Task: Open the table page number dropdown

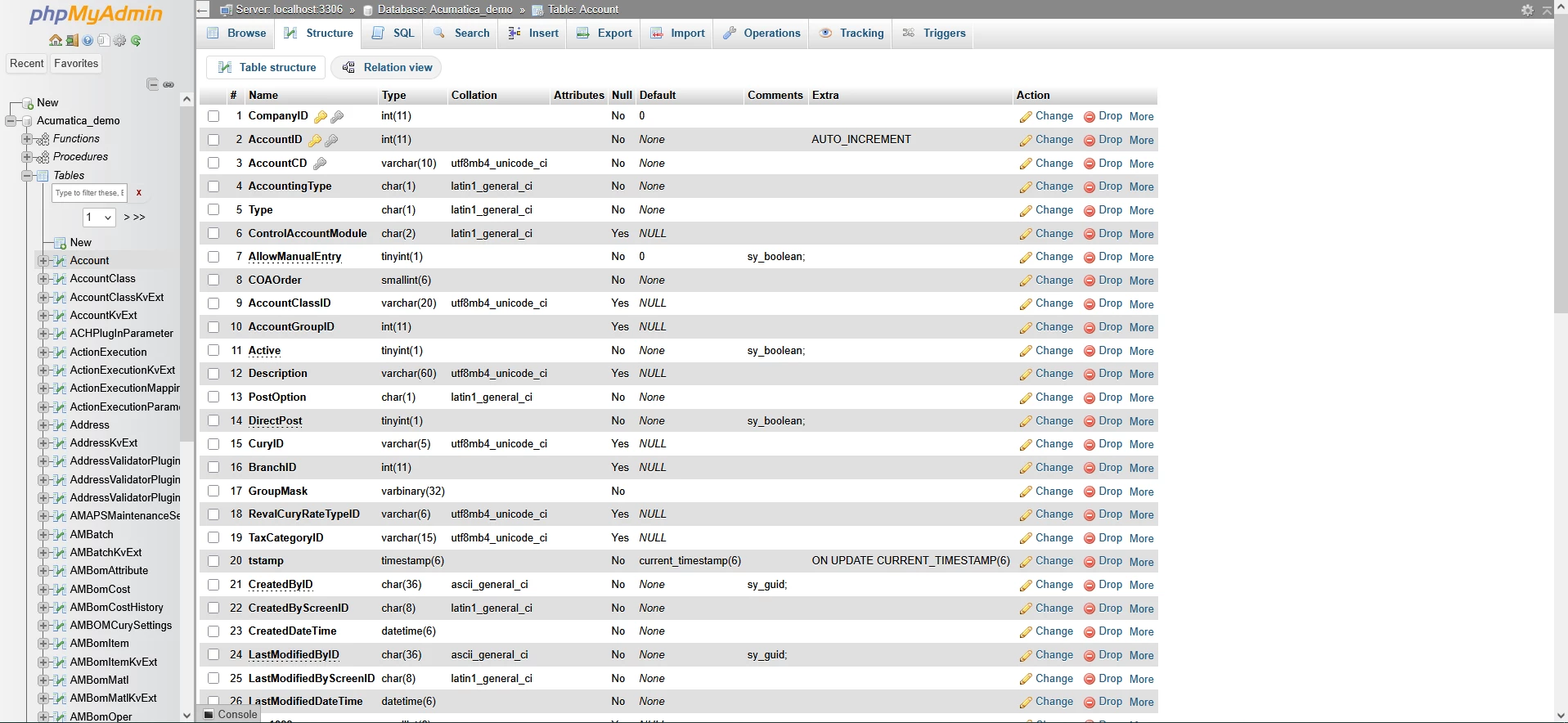Action: click(x=99, y=218)
